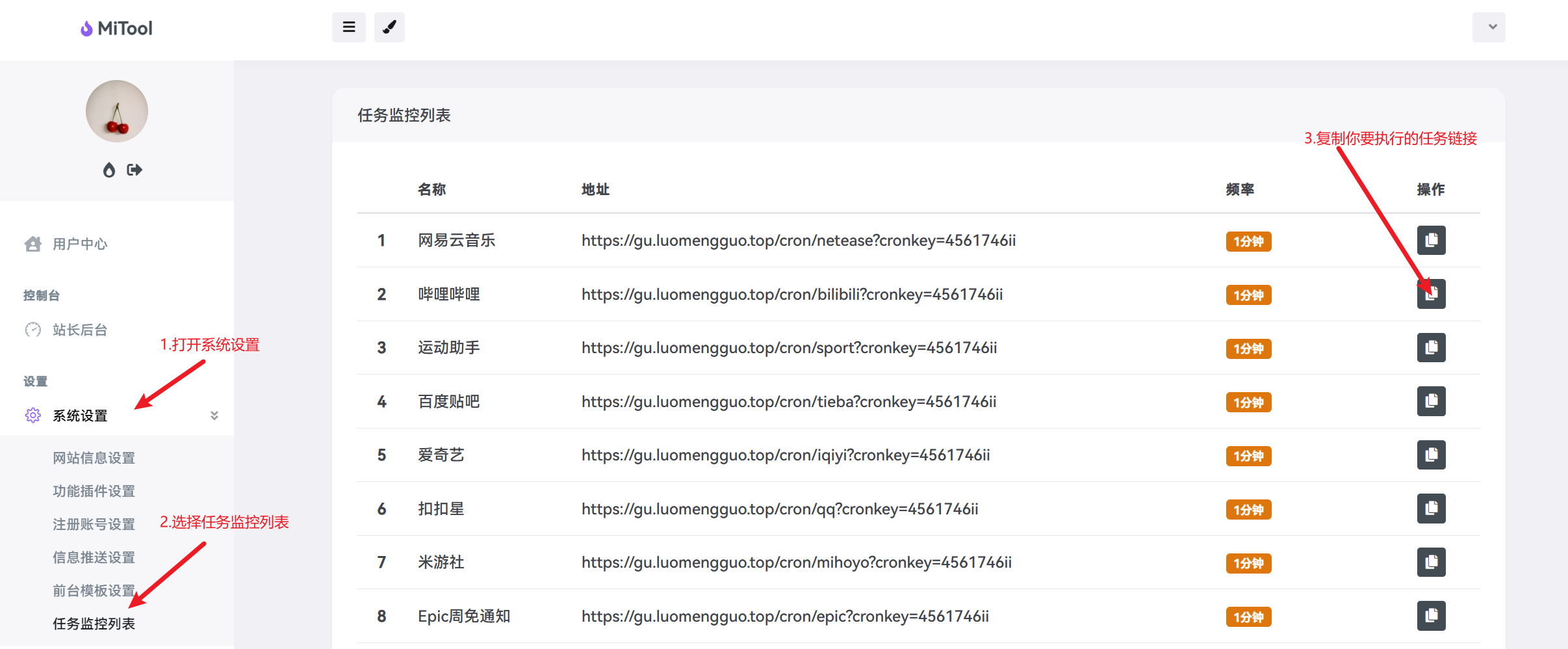
Task: Click the 哔哩哔哩 name cell
Action: pos(449,295)
